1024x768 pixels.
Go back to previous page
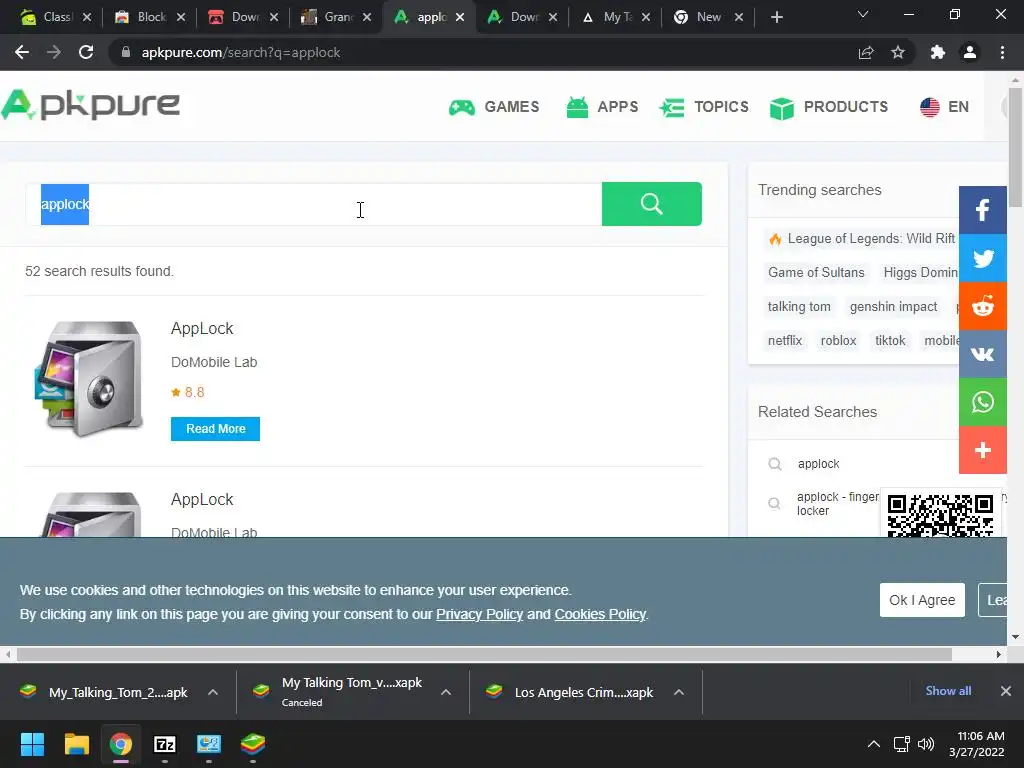[x=22, y=52]
